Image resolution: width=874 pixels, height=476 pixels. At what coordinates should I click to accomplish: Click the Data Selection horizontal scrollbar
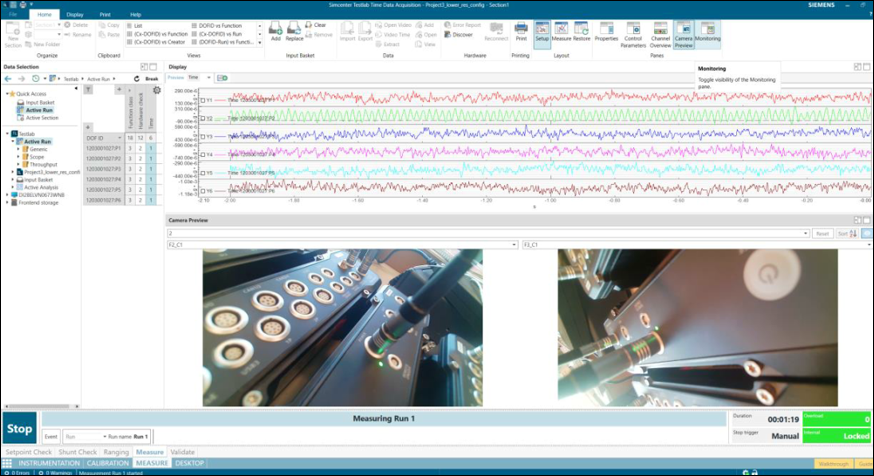(x=41, y=406)
